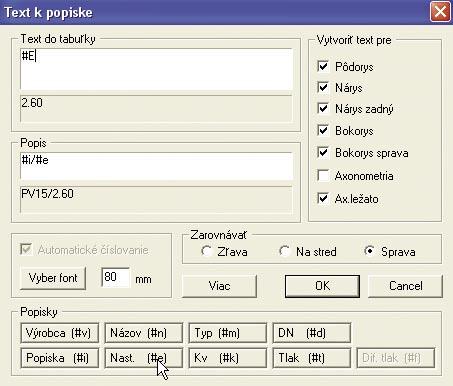Click the preview text PV15/2.60
453x386 pixels.
tap(47, 194)
